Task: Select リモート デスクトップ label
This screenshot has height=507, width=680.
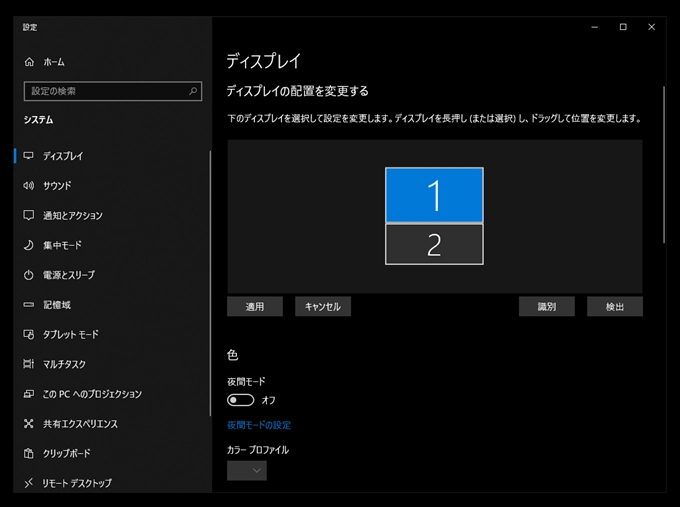Action: click(x=77, y=483)
